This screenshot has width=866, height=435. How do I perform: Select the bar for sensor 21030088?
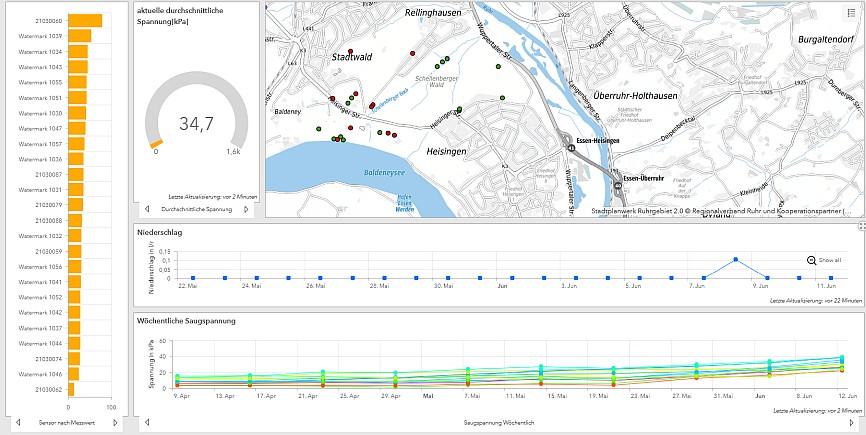(x=75, y=220)
